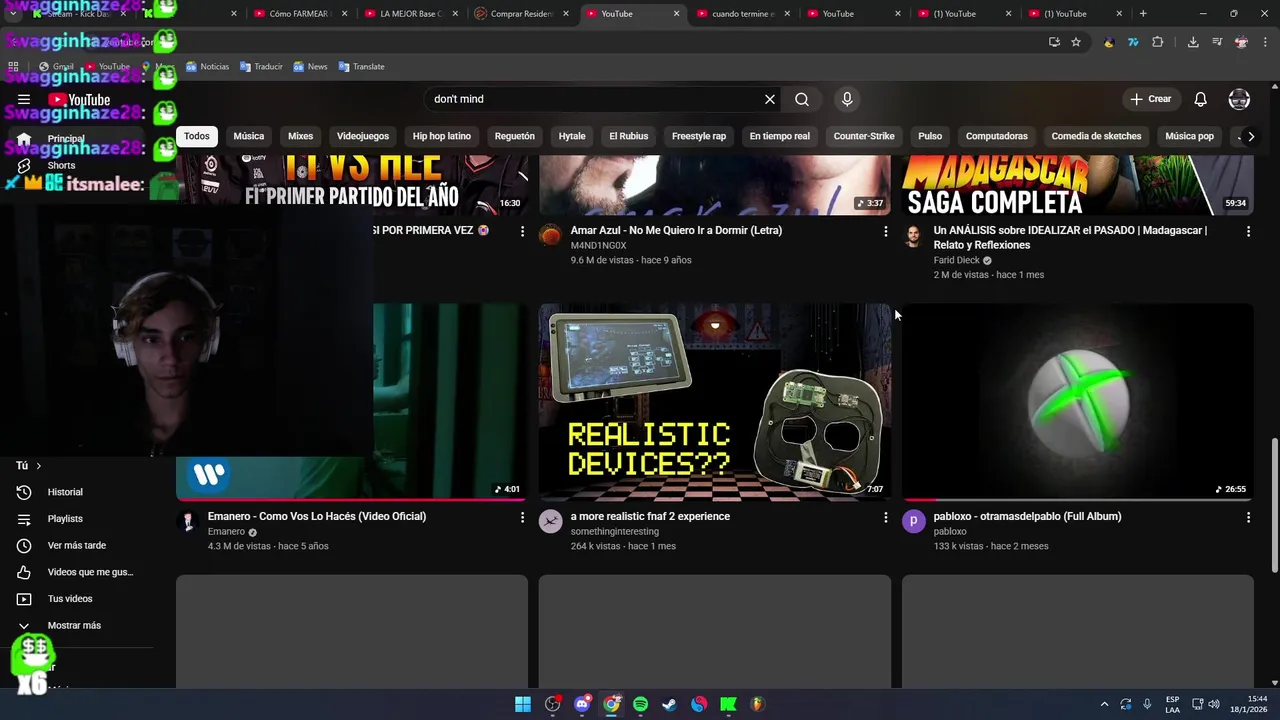
Task: Clear the search box with the X
Action: [770, 99]
